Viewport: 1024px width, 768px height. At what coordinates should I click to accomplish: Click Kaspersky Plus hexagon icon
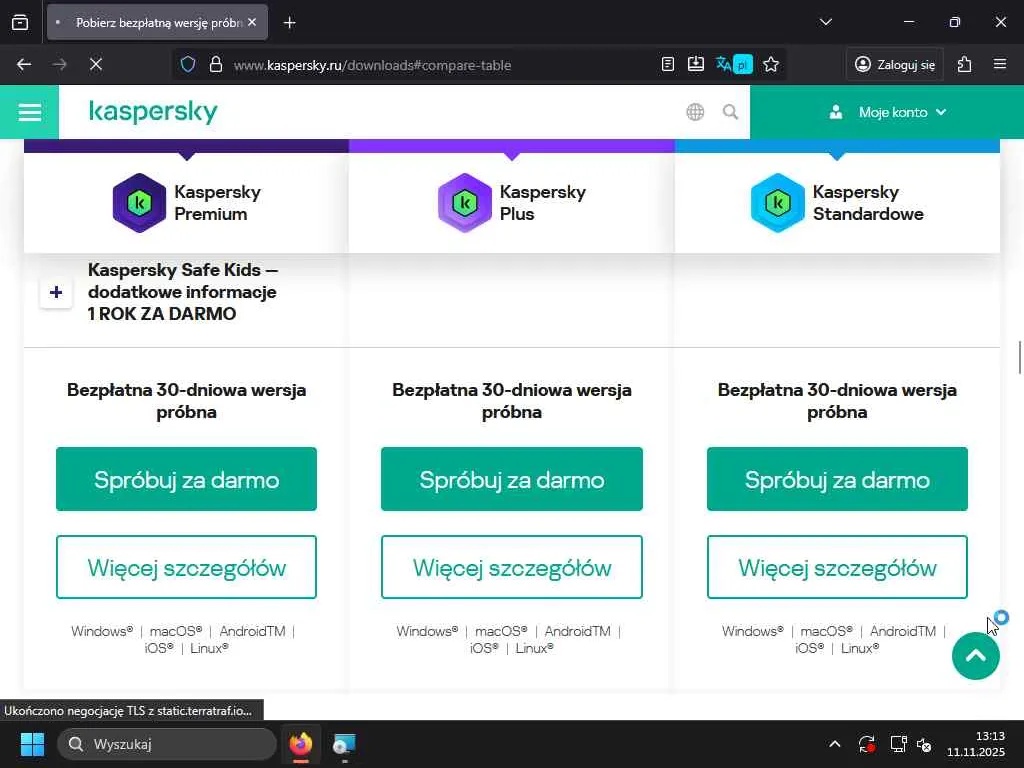[x=464, y=202]
